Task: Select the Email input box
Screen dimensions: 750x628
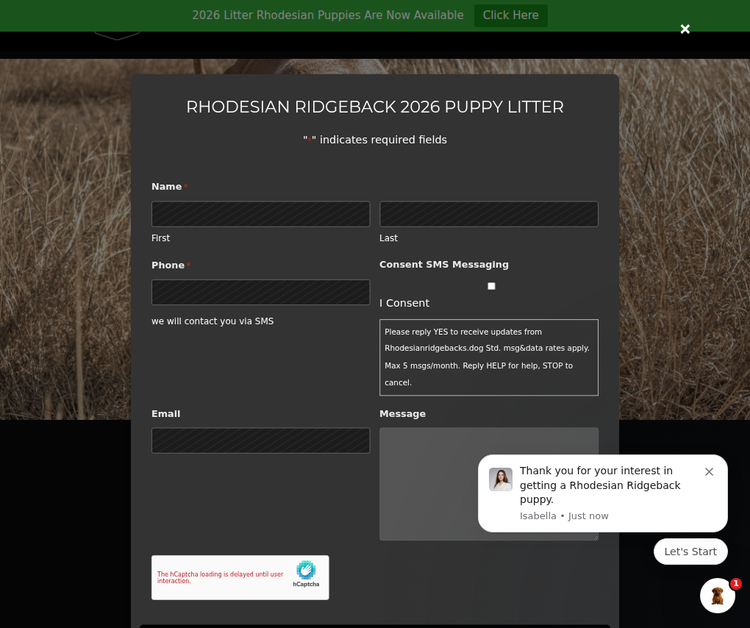Action: 260,441
